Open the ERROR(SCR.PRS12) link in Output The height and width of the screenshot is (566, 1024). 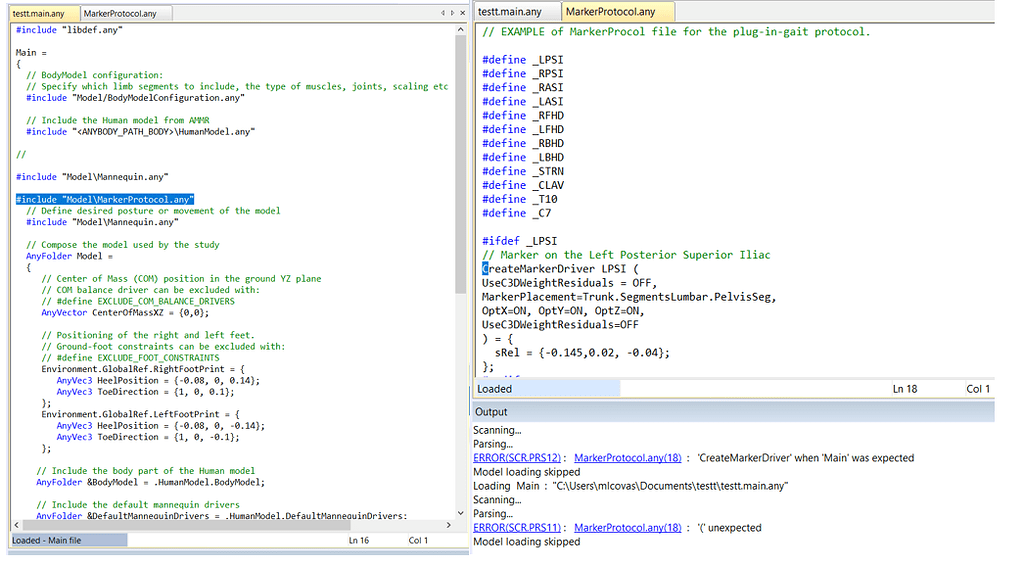(x=517, y=458)
